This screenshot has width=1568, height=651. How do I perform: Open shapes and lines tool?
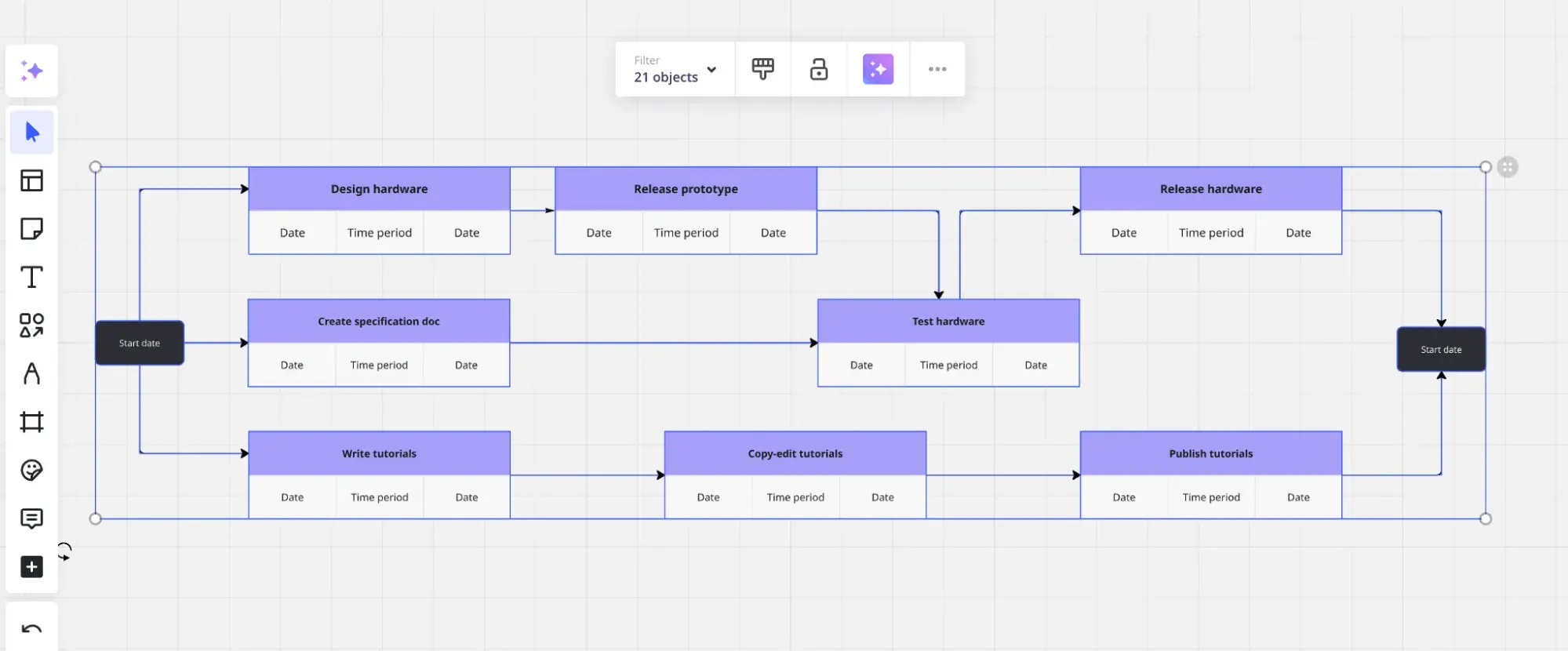point(31,325)
